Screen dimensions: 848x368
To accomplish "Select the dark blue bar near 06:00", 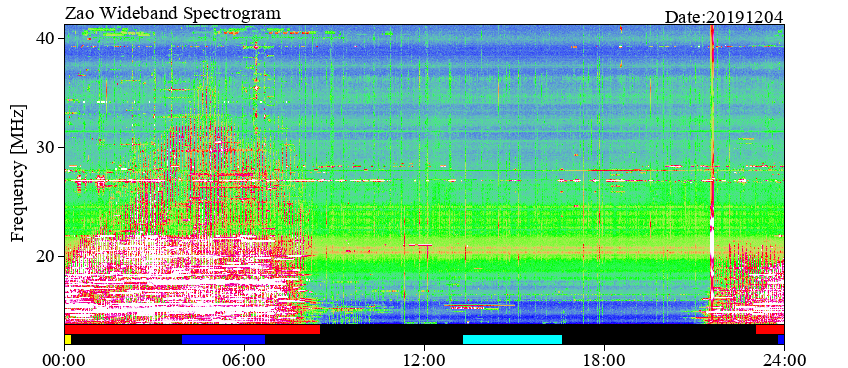I will [x=223, y=339].
